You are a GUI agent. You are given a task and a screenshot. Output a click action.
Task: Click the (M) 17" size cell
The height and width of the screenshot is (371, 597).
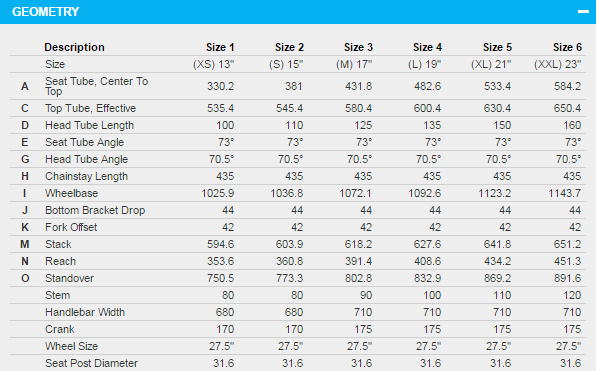pyautogui.click(x=354, y=64)
